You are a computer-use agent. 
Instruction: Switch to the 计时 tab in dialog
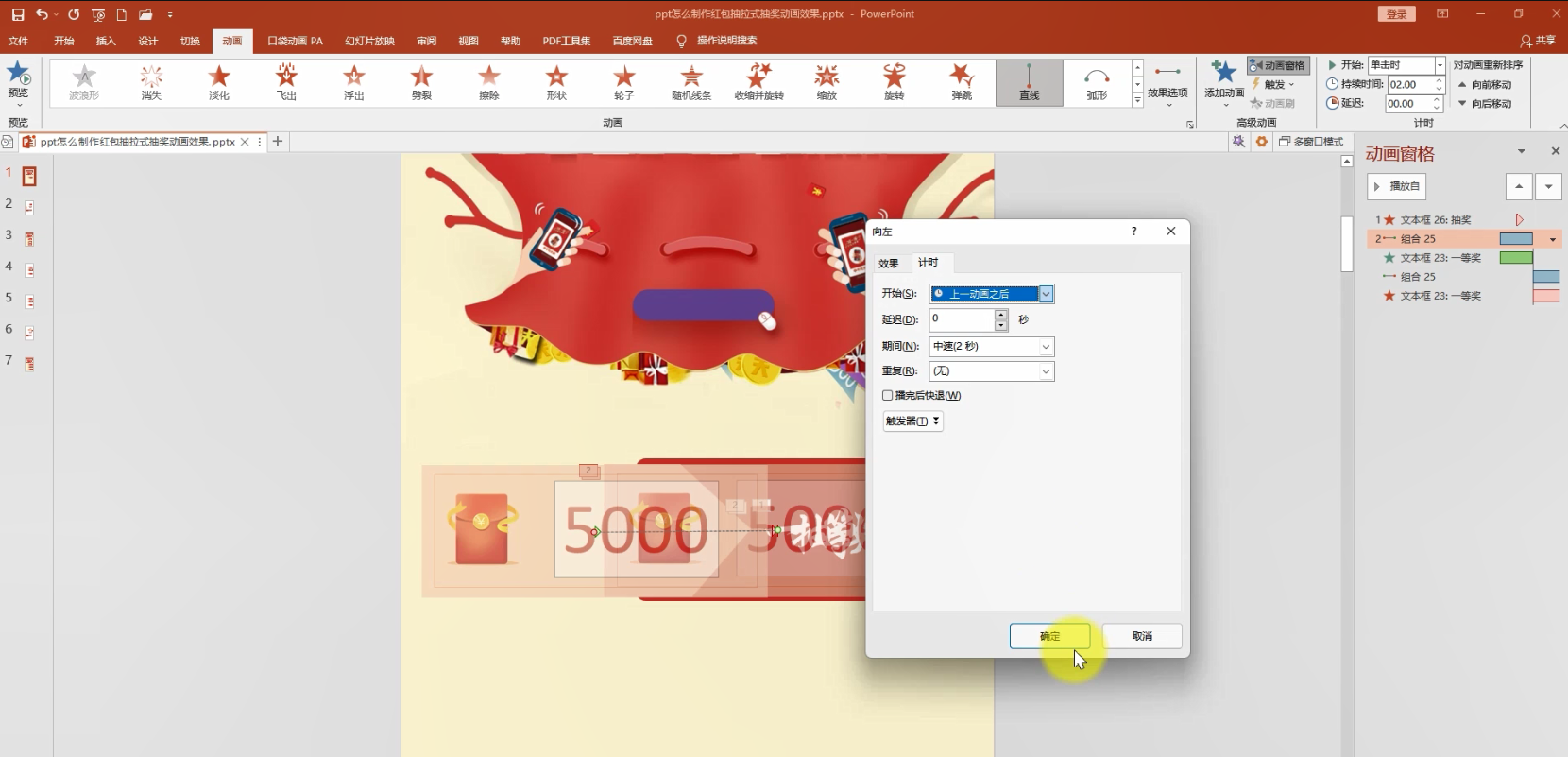tap(929, 263)
